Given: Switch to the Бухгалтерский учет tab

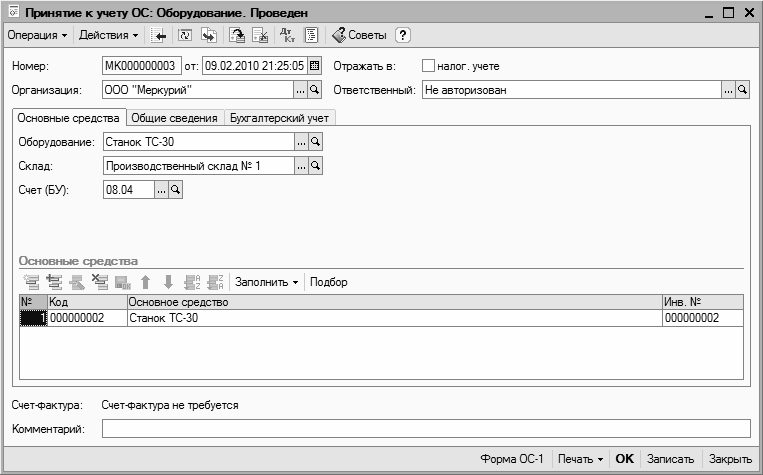Looking at the screenshot, I should click(x=279, y=118).
